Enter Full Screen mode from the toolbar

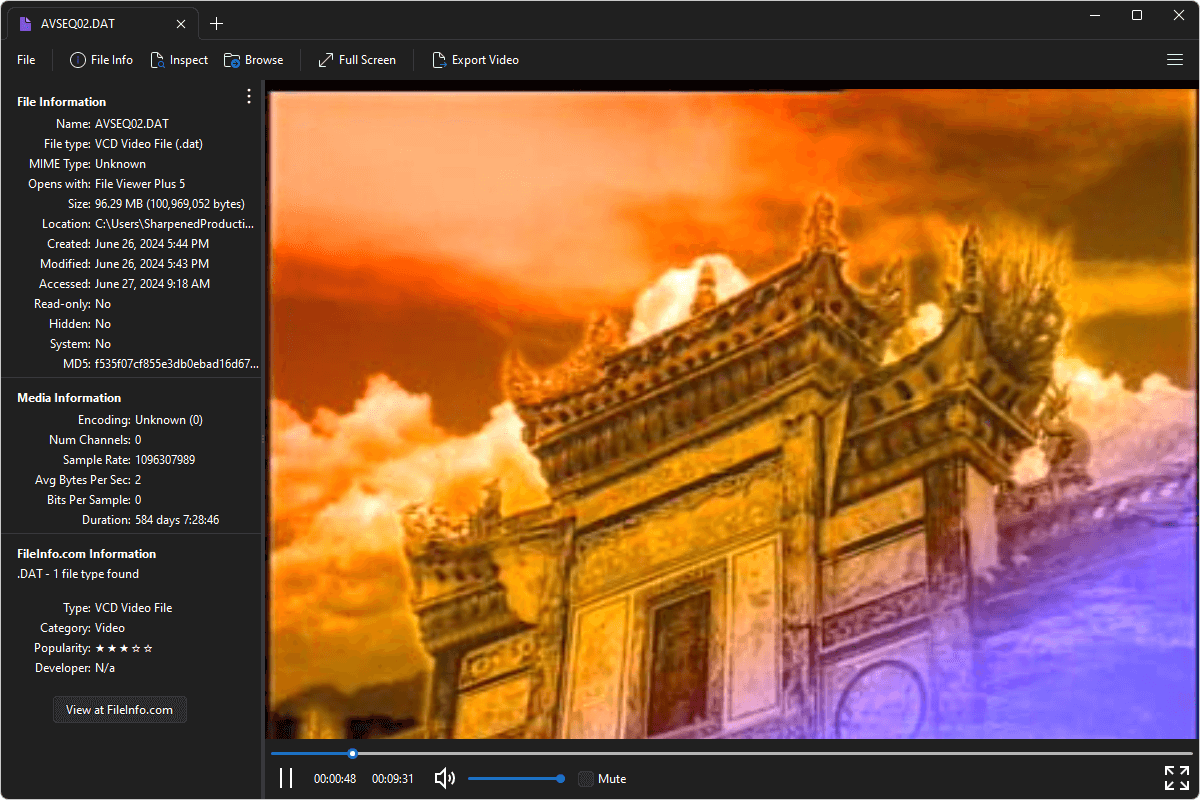click(x=356, y=60)
